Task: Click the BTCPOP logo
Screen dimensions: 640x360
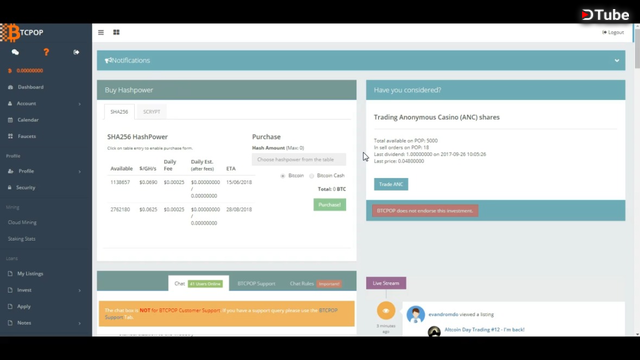Action: pyautogui.click(x=22, y=33)
